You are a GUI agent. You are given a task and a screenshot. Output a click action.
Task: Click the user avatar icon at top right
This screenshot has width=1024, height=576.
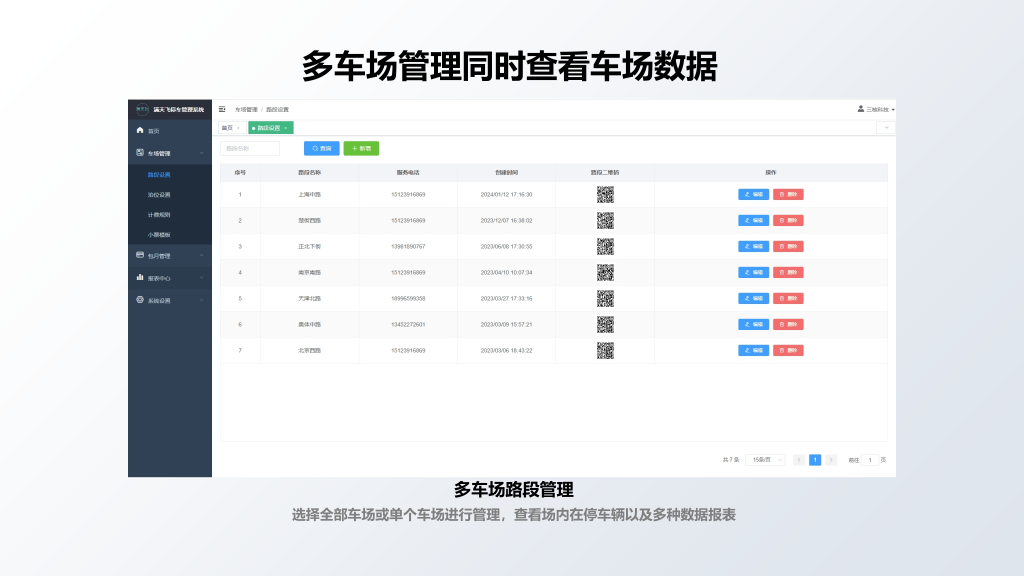(860, 109)
